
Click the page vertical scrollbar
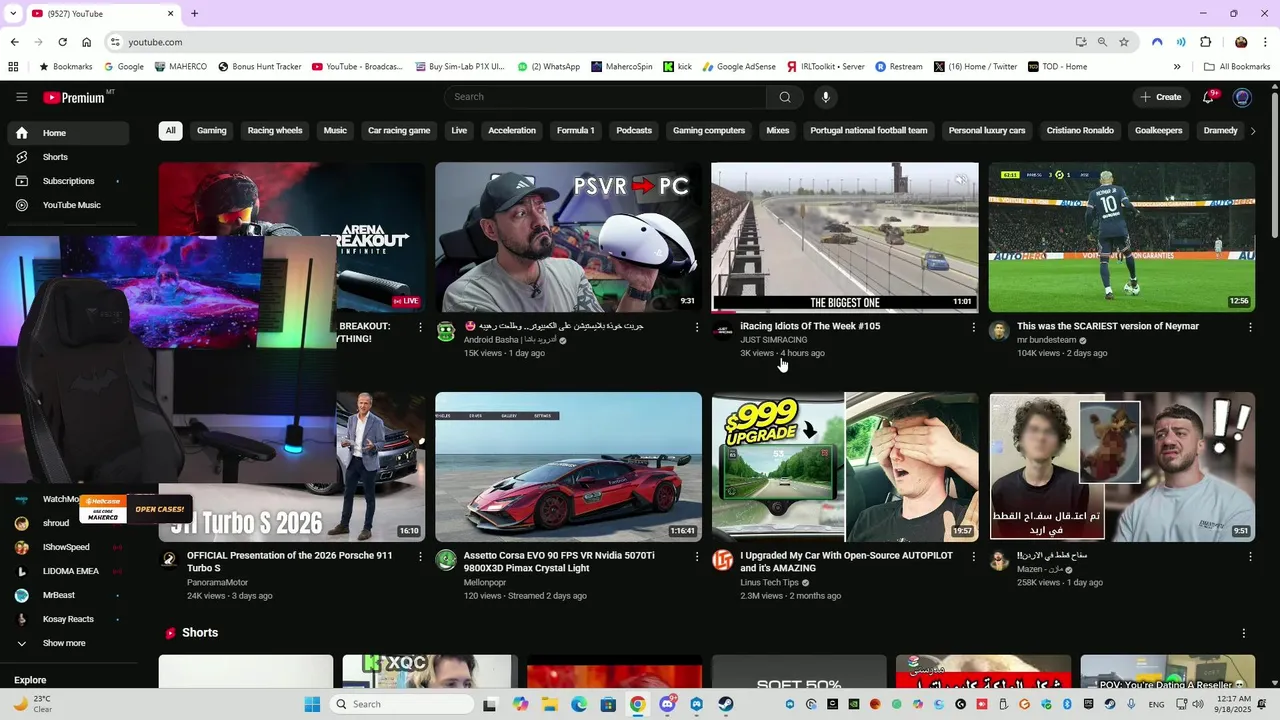[1274, 165]
